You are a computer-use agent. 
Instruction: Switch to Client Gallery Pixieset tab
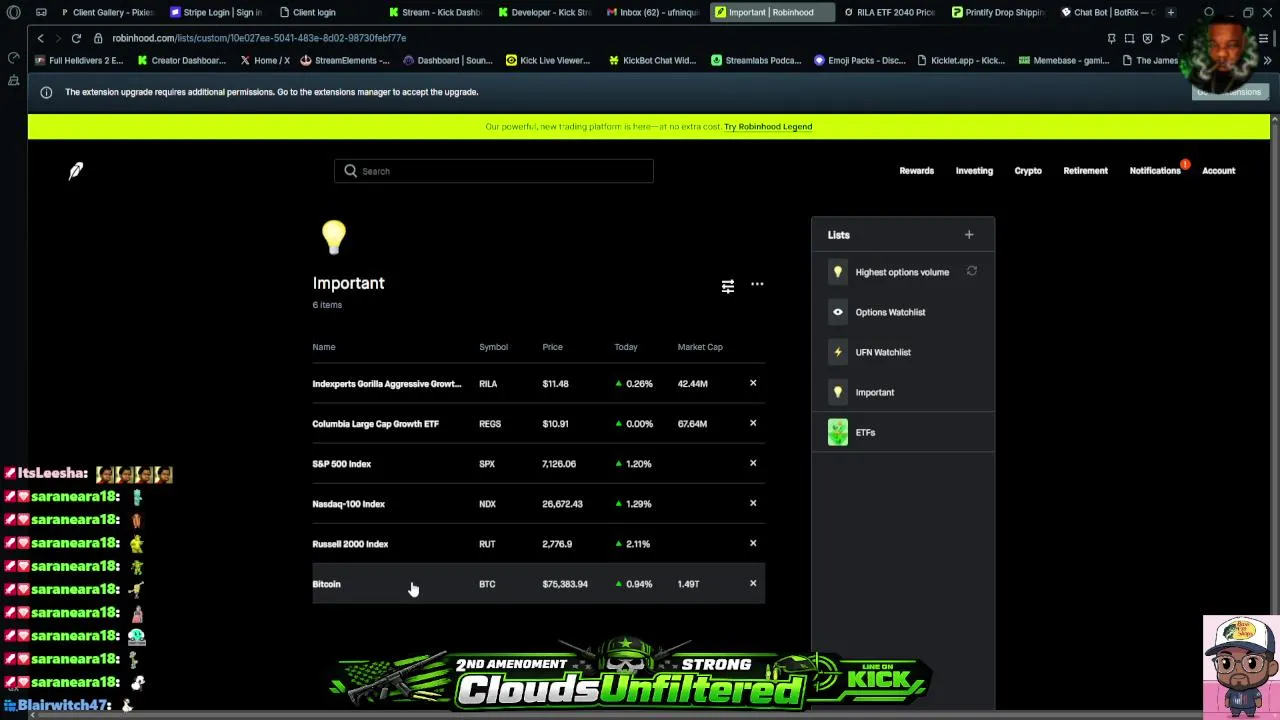pos(106,12)
